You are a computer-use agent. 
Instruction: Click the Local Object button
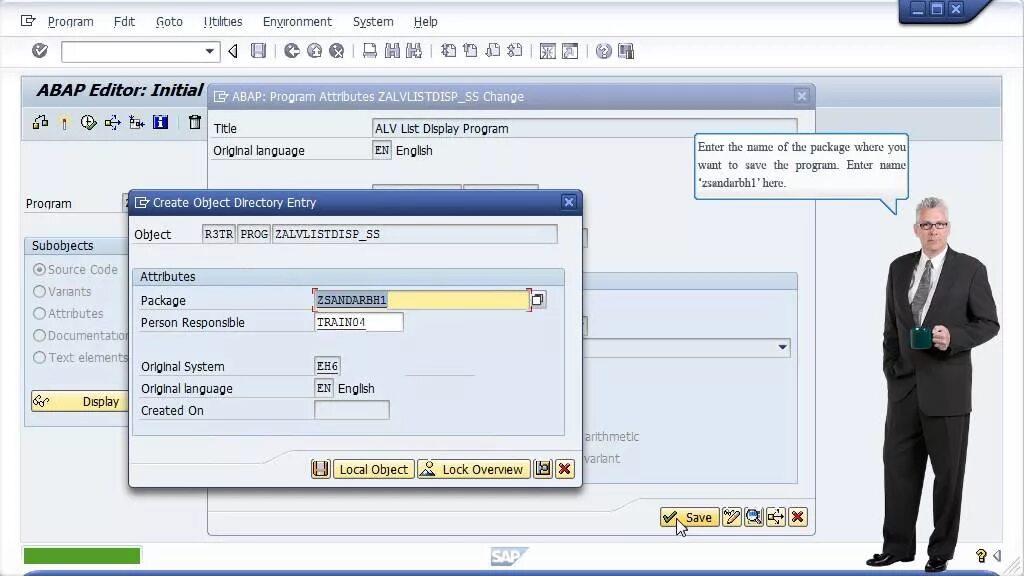pyautogui.click(x=374, y=469)
